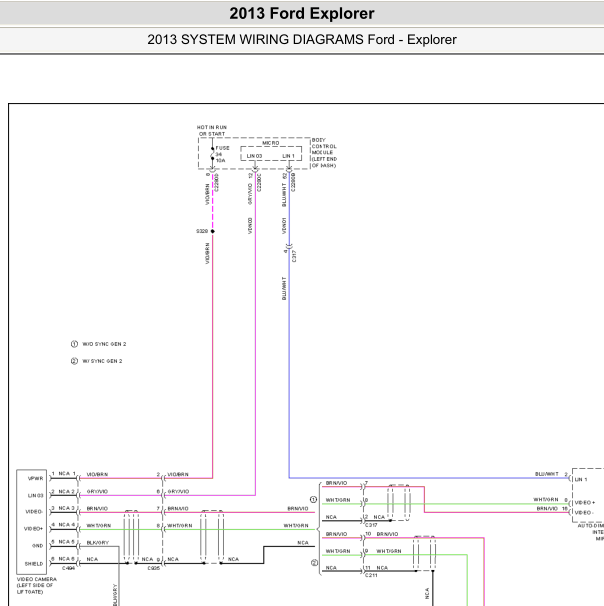Select 'BRN/VIO' label at mirror pin 16
The height and width of the screenshot is (606, 604).
pyautogui.click(x=547, y=509)
